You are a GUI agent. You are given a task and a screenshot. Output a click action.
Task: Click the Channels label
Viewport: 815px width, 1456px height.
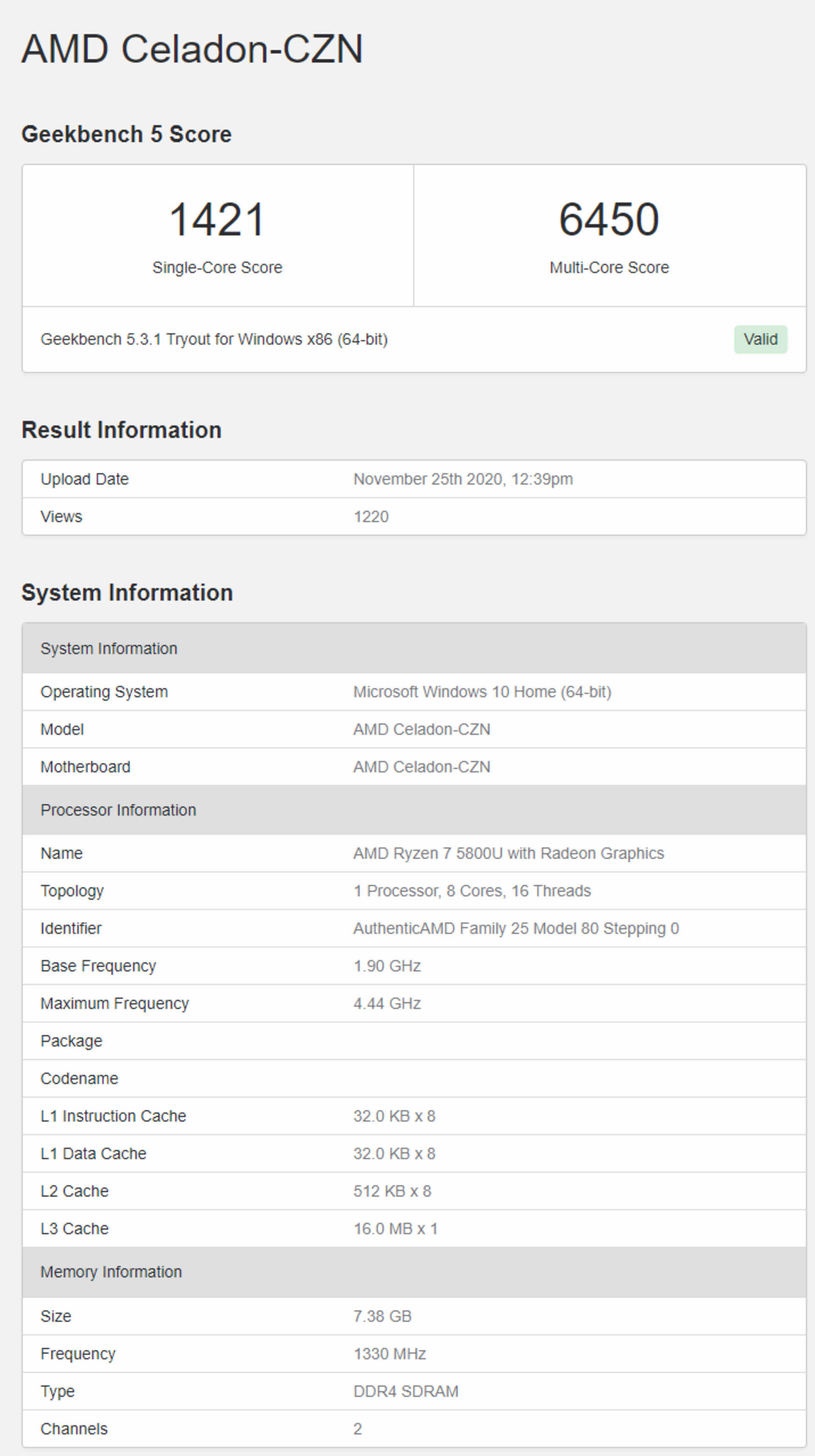[74, 1429]
